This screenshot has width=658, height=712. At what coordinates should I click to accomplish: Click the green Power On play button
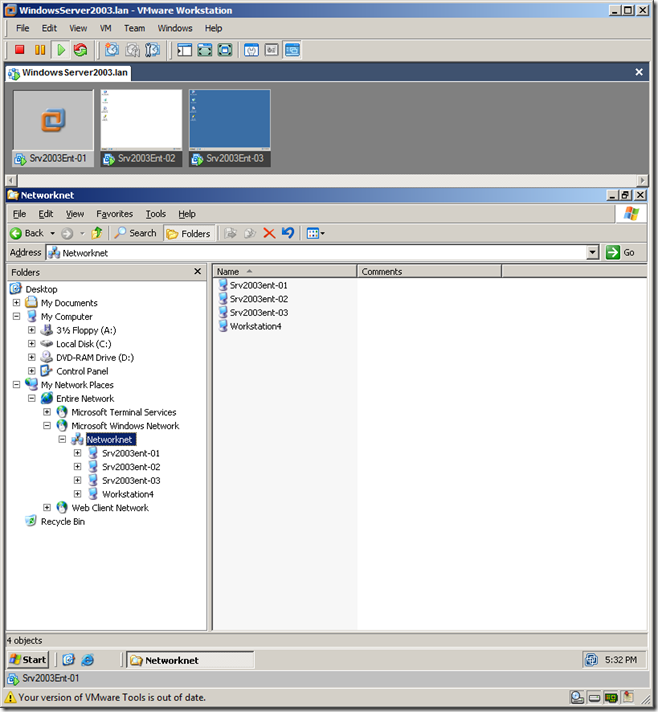61,49
